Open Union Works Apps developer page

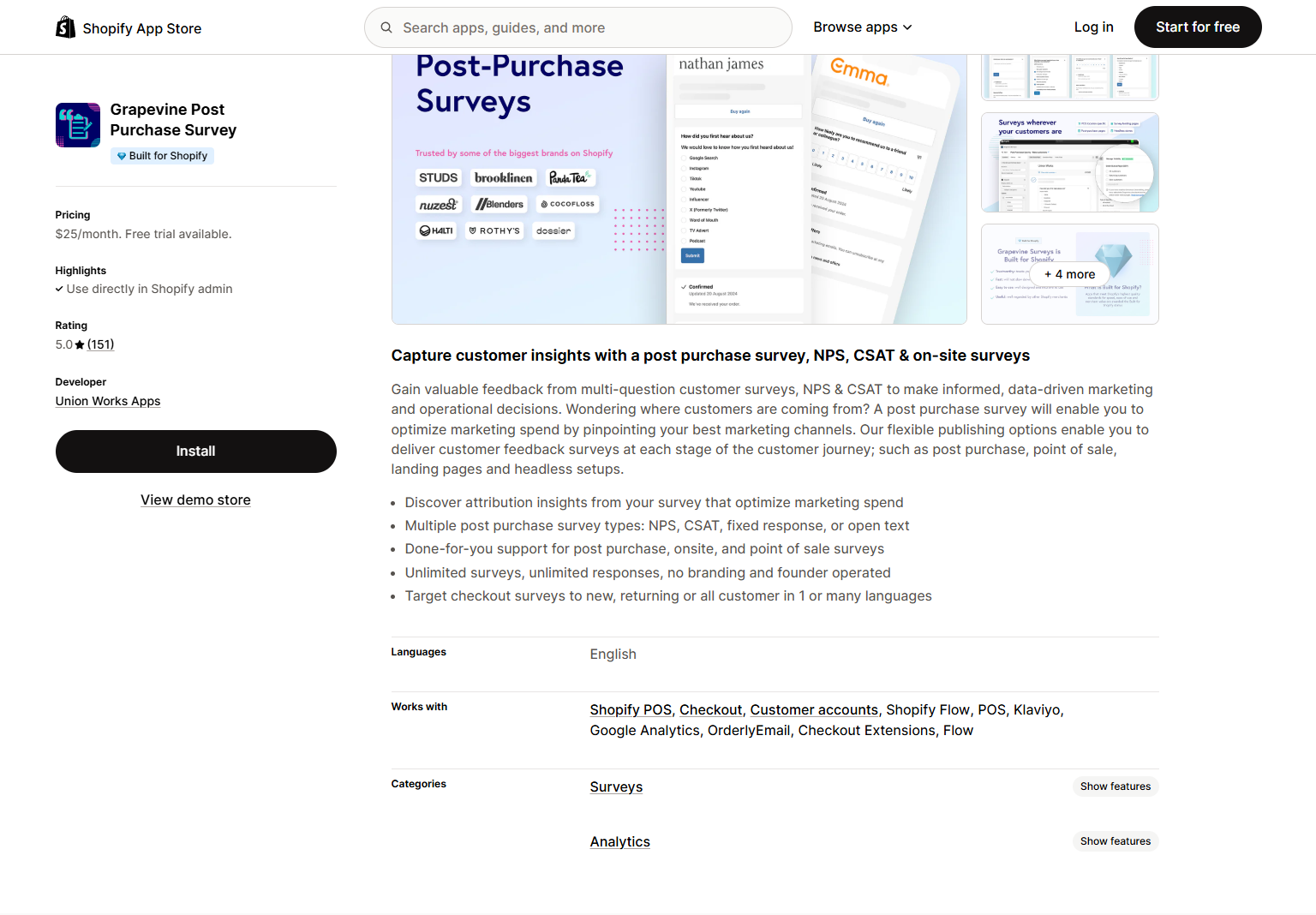point(108,401)
